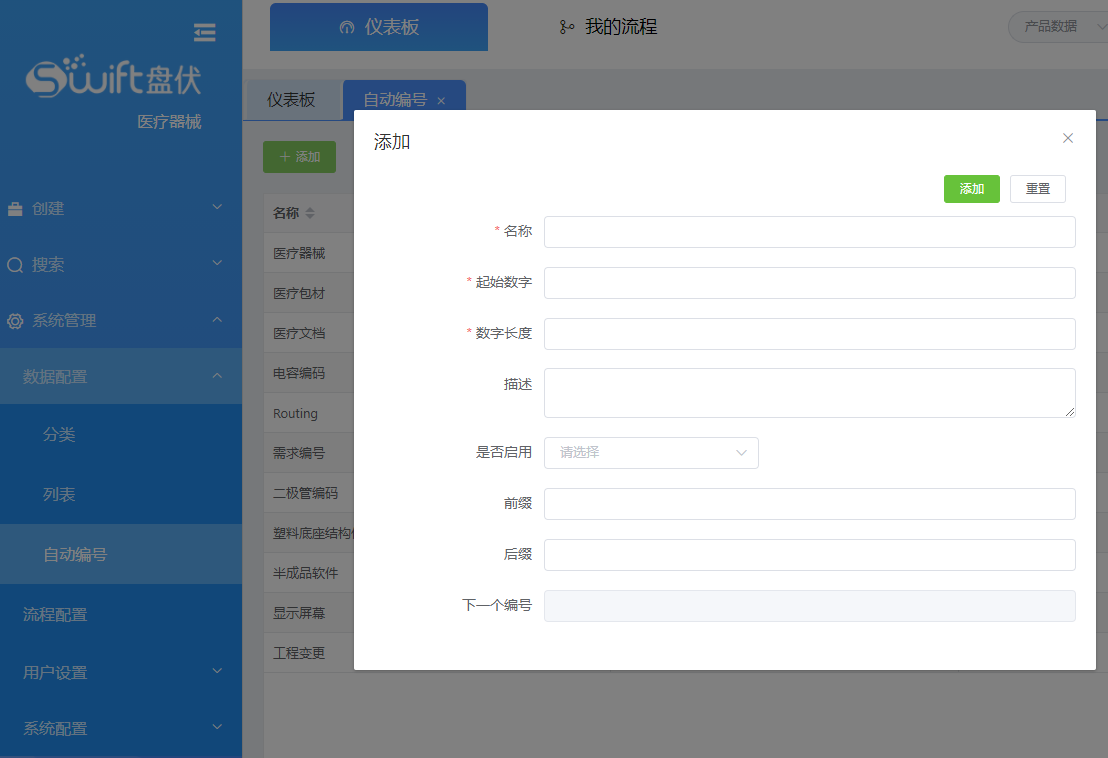Collapse the 系统管理 menu chevron
This screenshot has height=758, width=1108.
click(x=217, y=319)
